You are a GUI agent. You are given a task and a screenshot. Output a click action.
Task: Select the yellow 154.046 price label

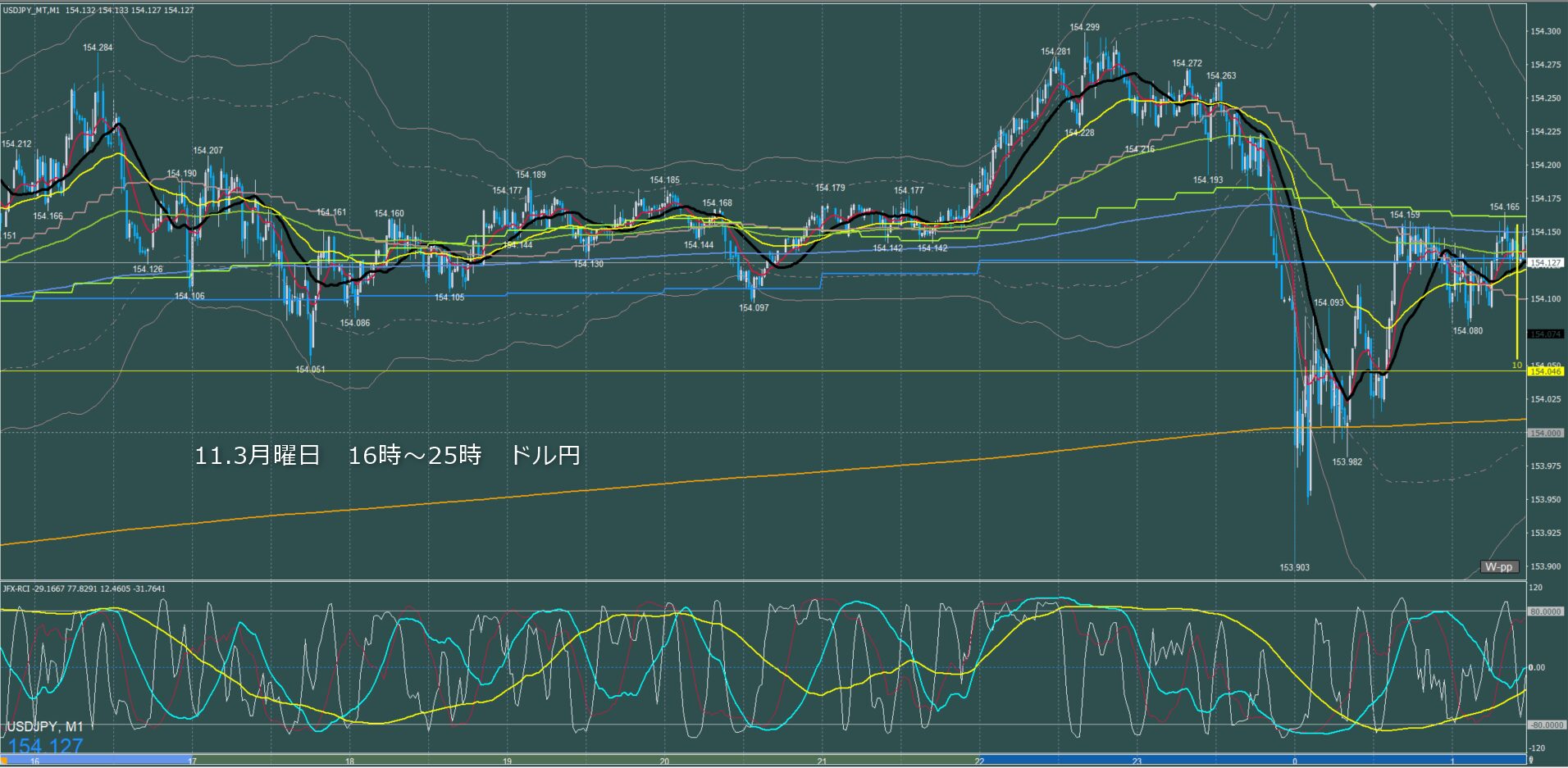click(x=1545, y=371)
